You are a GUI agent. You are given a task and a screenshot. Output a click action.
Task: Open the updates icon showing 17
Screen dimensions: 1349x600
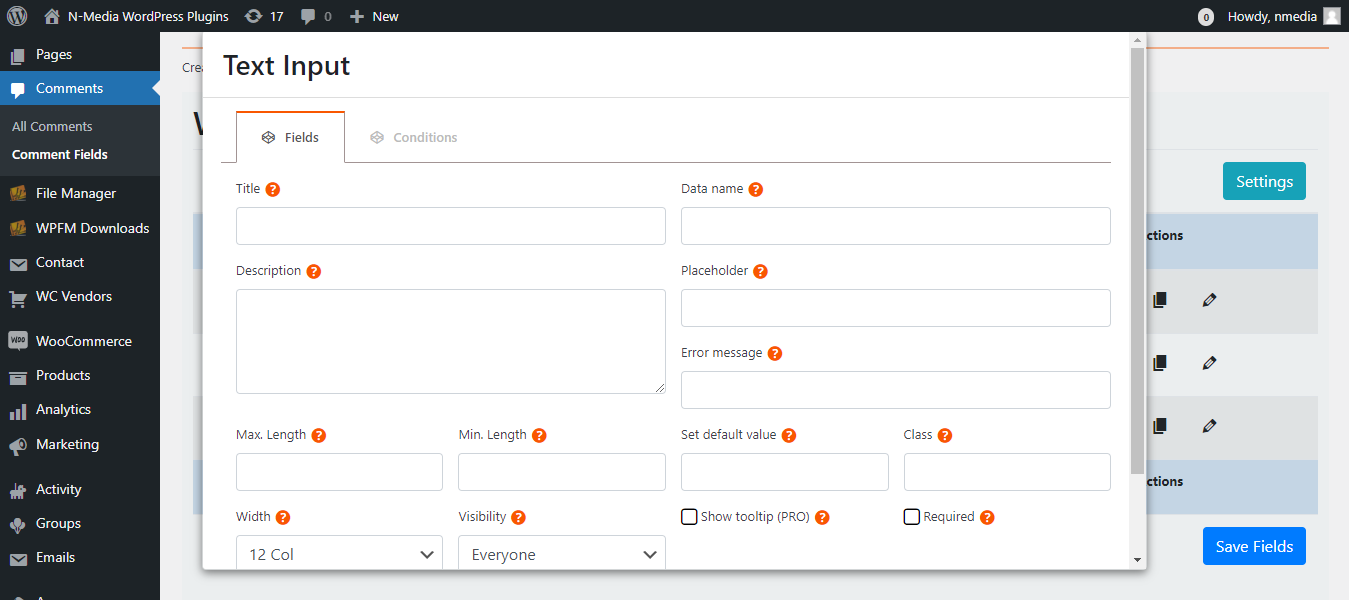click(254, 16)
